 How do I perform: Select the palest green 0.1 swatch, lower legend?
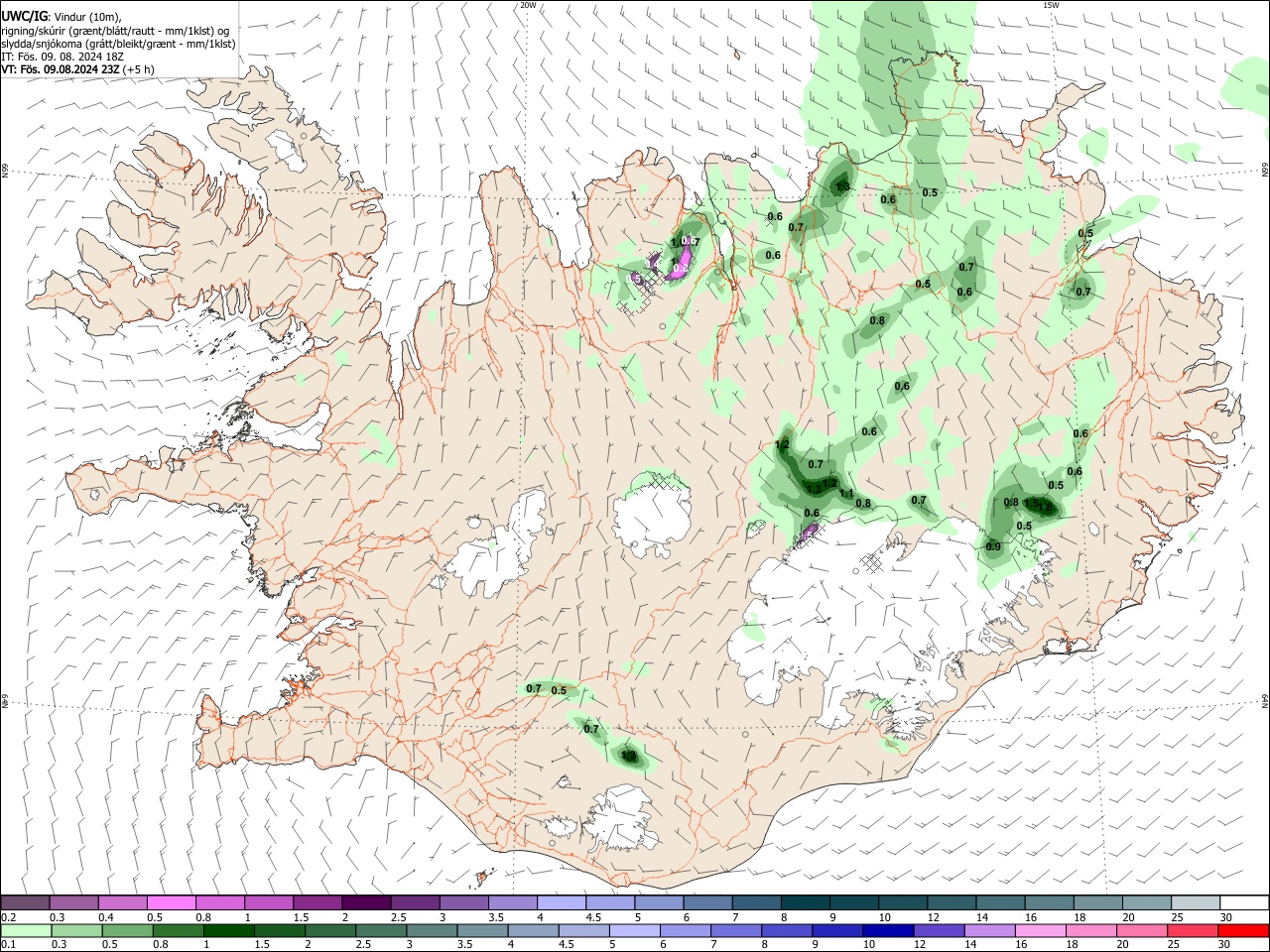[x=26, y=930]
